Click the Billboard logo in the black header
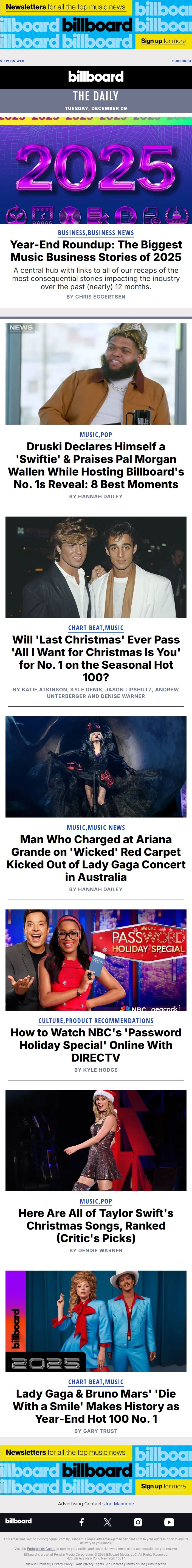 96,77
